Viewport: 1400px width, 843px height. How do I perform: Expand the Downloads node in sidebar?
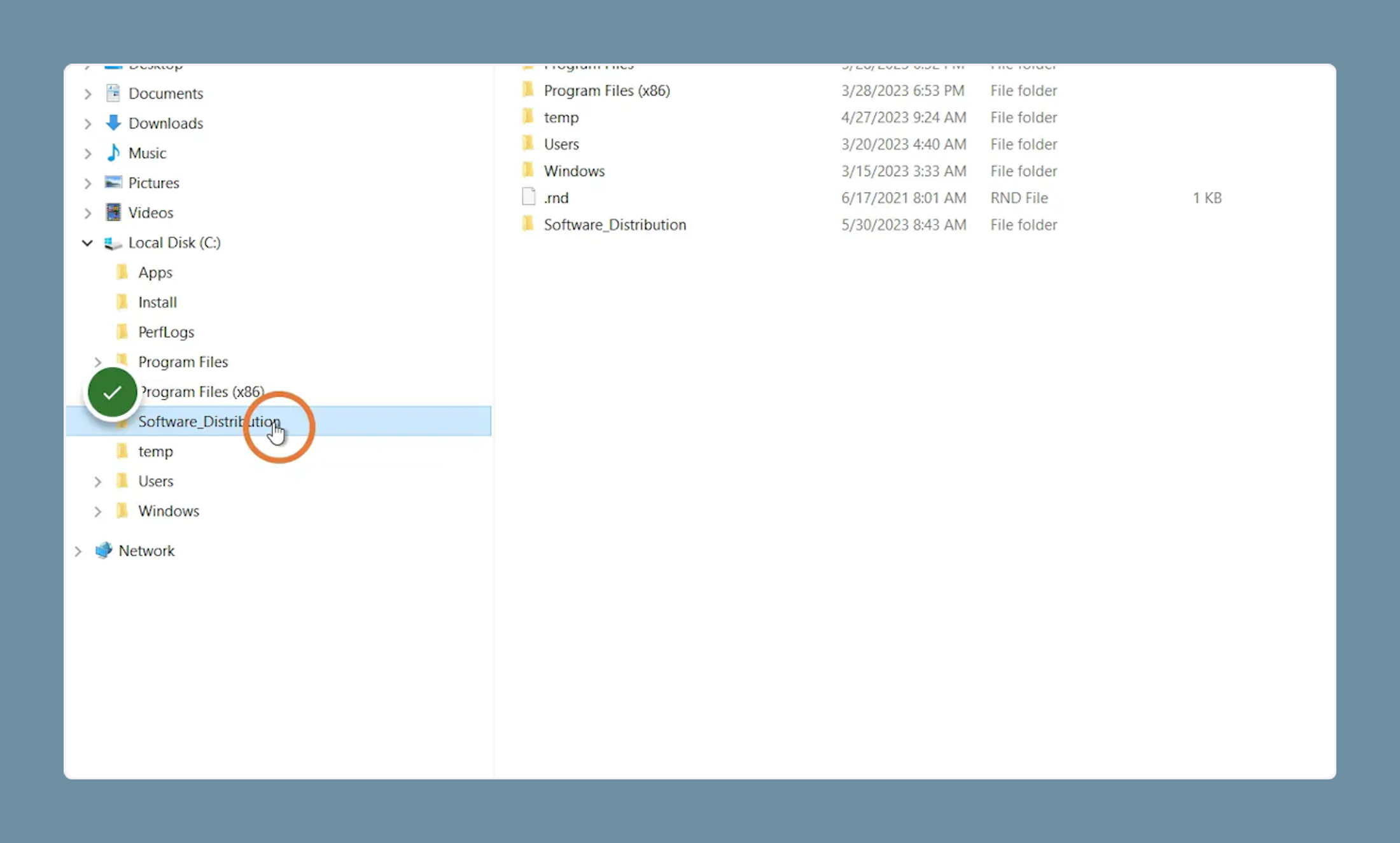pos(88,124)
